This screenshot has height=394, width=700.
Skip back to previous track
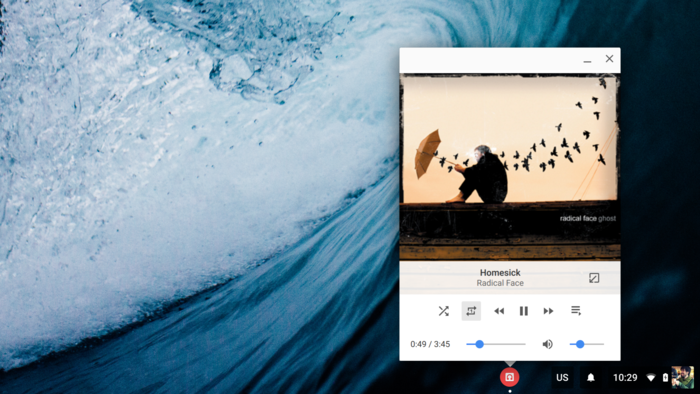click(499, 311)
